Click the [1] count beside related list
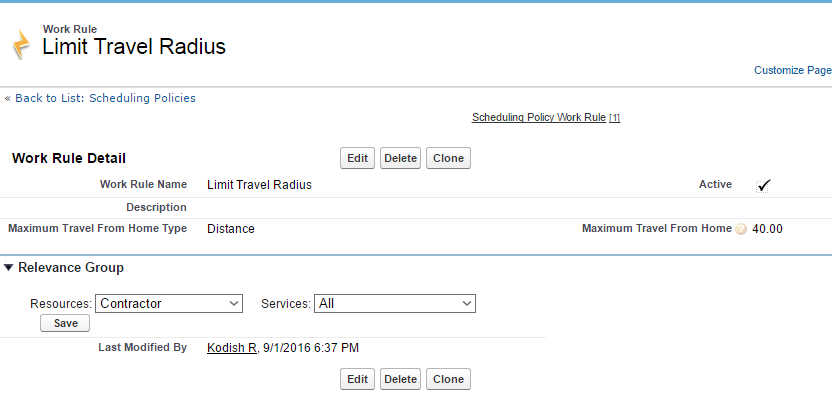Screen dimensions: 832x398 tap(614, 118)
